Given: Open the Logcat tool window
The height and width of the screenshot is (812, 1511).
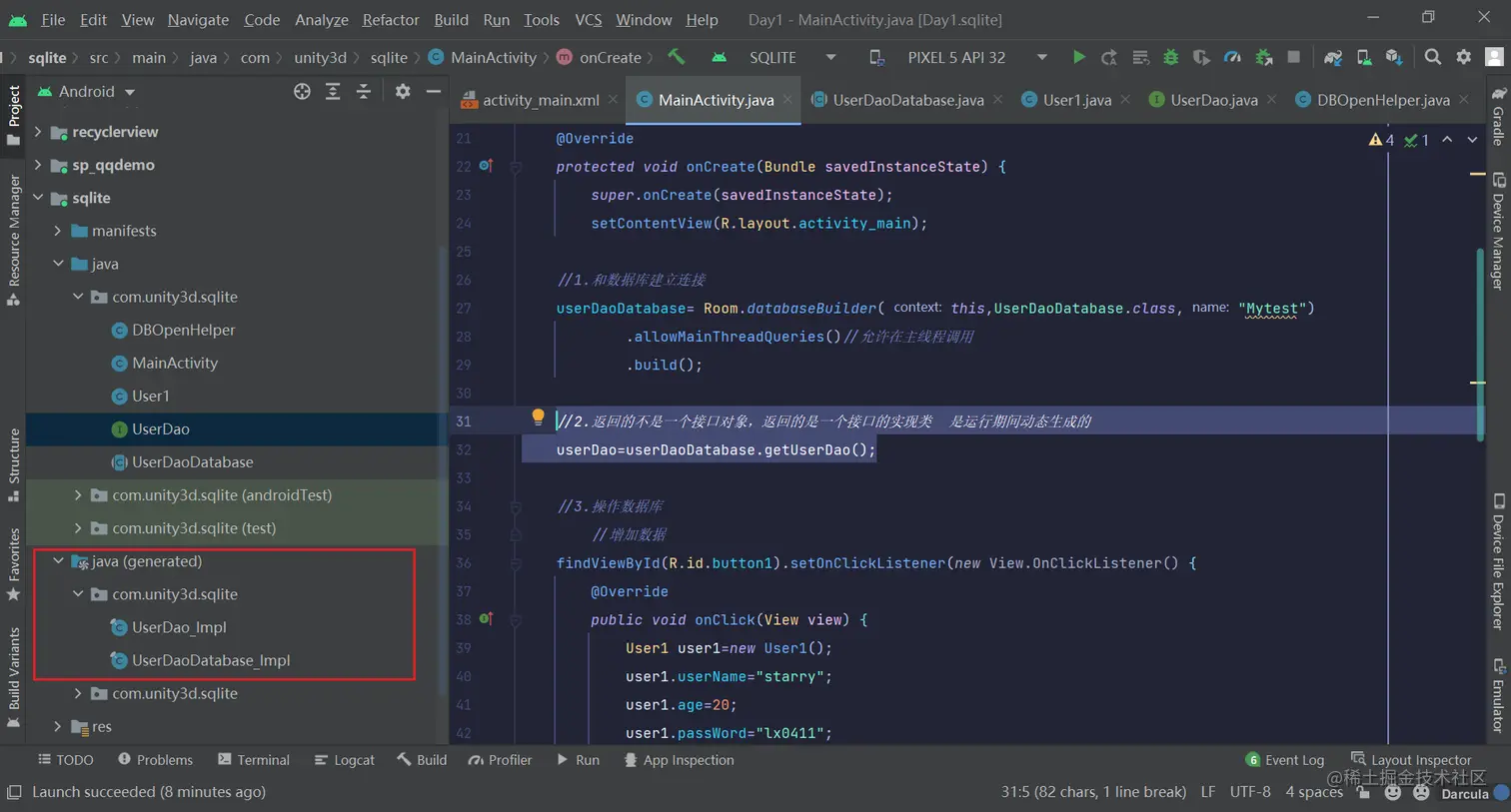Looking at the screenshot, I should (x=344, y=760).
